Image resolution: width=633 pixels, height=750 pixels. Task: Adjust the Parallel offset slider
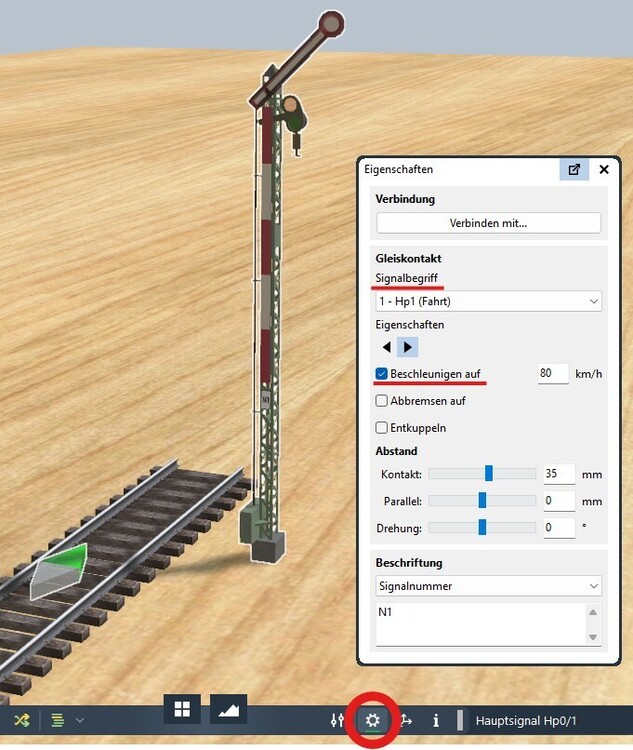[482, 500]
